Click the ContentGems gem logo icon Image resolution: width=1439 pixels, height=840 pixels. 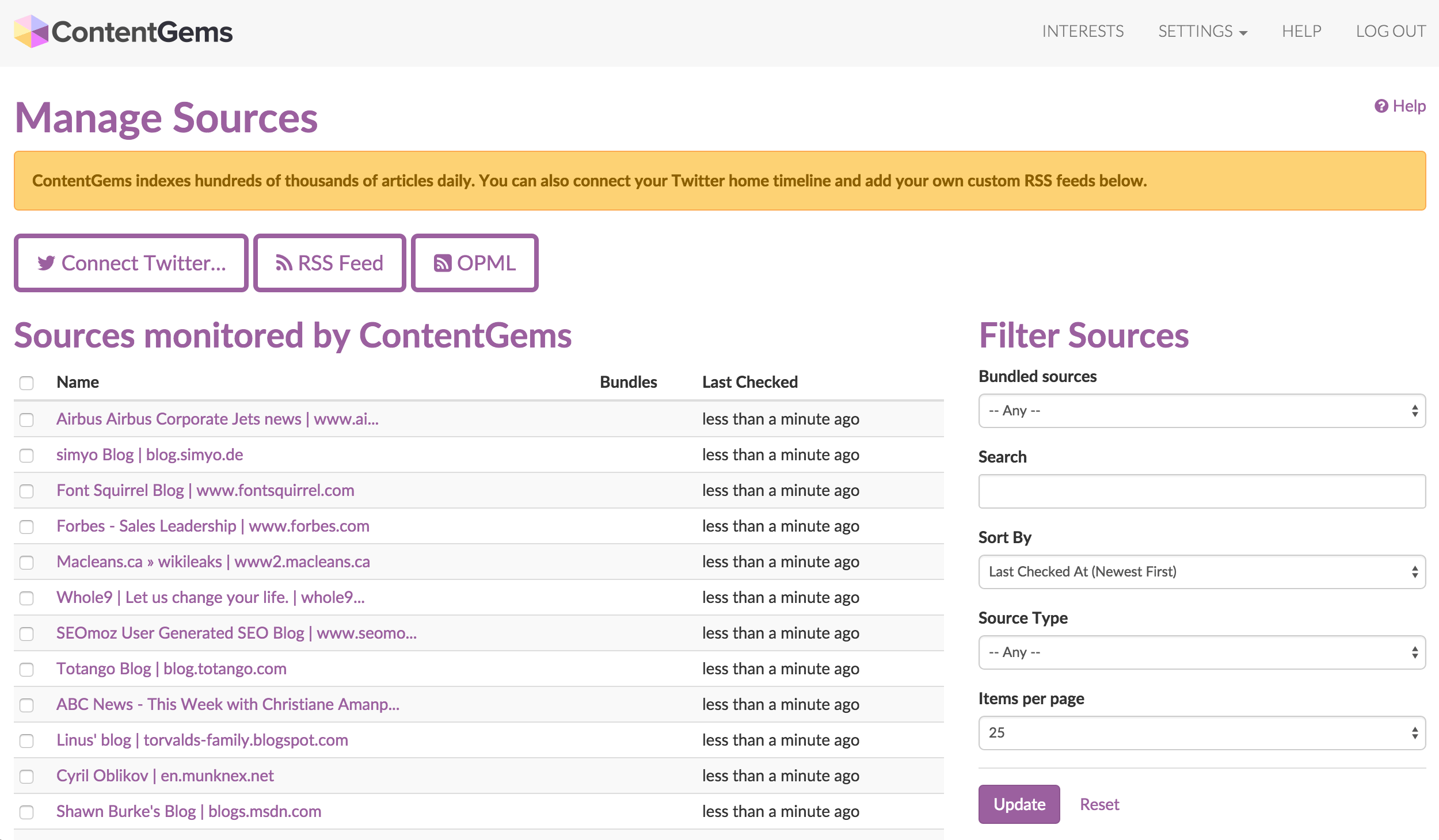pyautogui.click(x=31, y=32)
